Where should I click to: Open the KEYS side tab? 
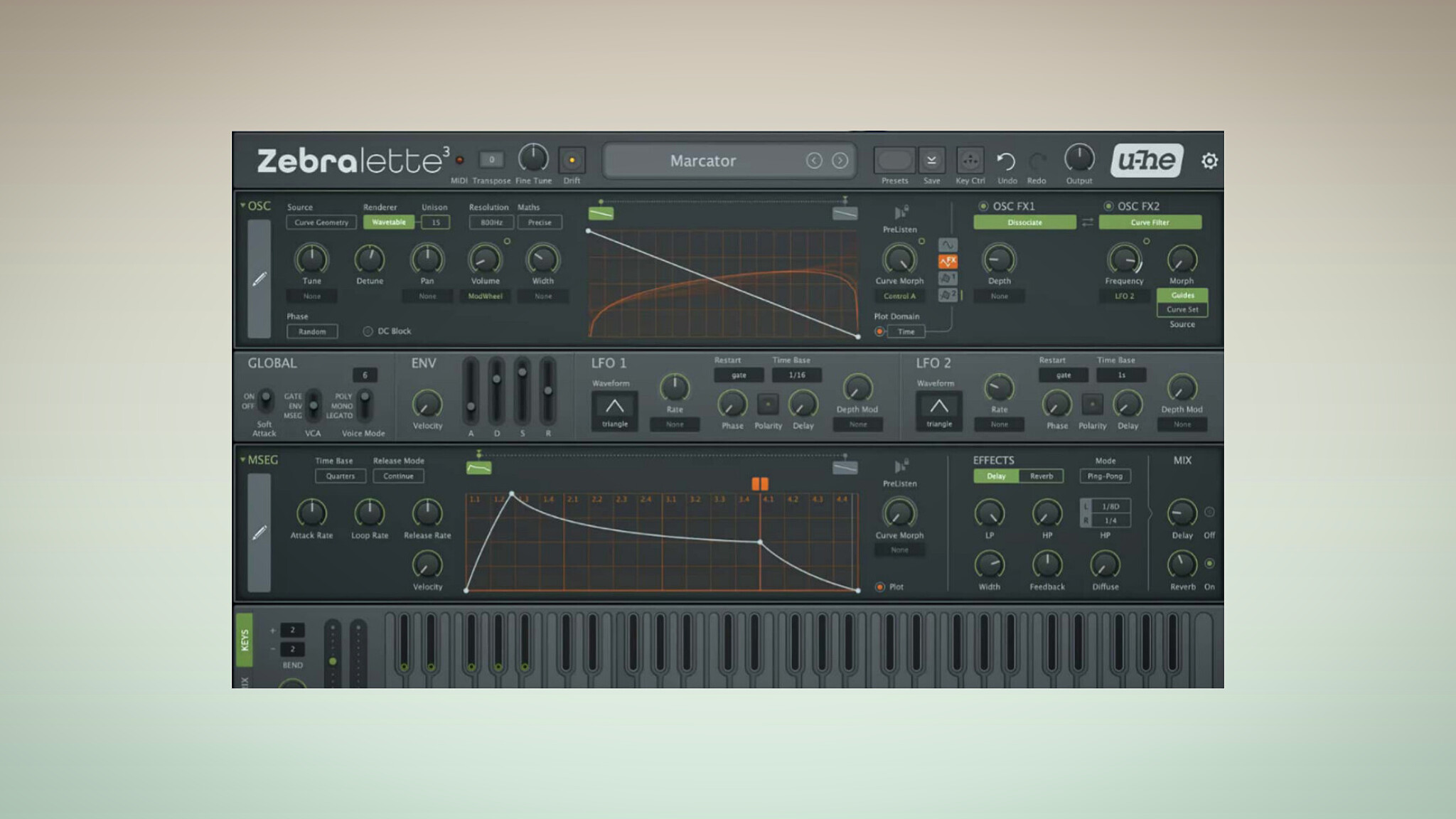244,640
